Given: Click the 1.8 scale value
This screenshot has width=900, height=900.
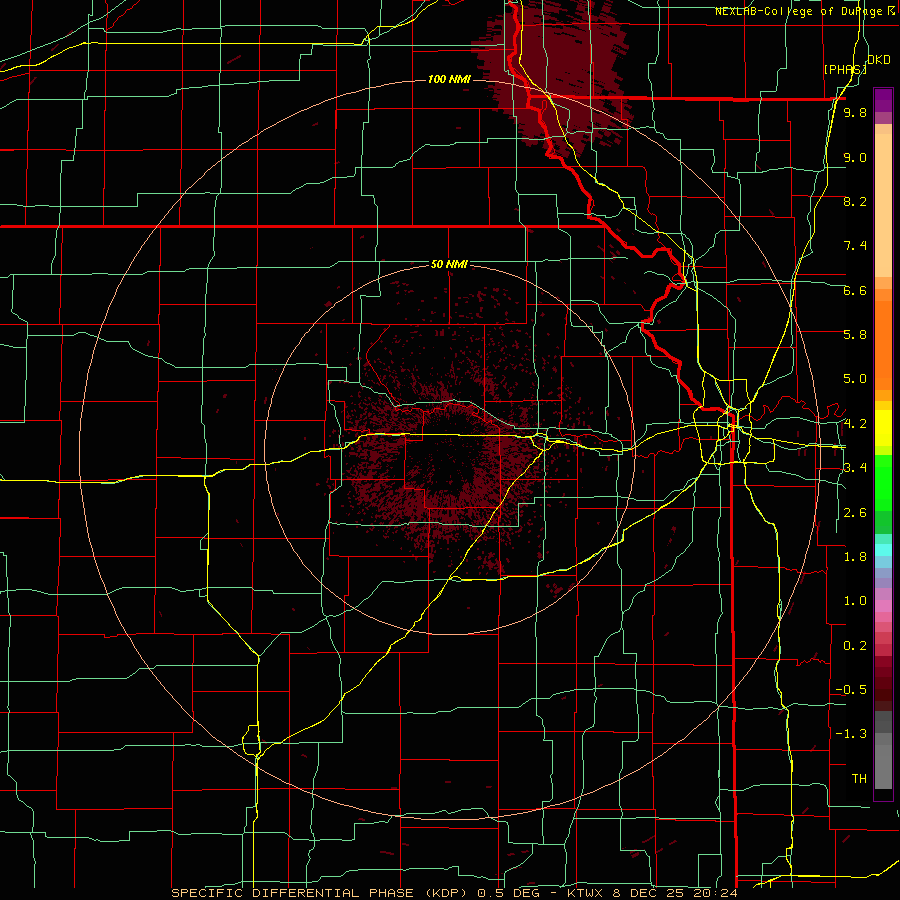Looking at the screenshot, I should (855, 557).
